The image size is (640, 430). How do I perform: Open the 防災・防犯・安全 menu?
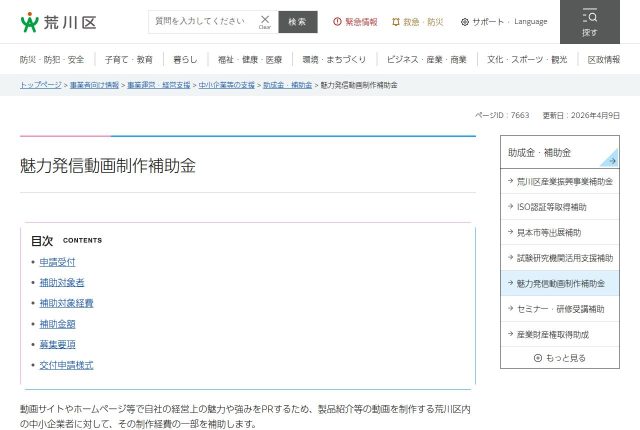(x=52, y=60)
